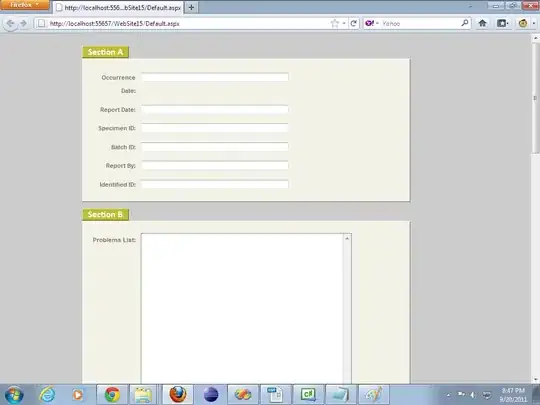Focus the Batch ID text box

(x=215, y=147)
